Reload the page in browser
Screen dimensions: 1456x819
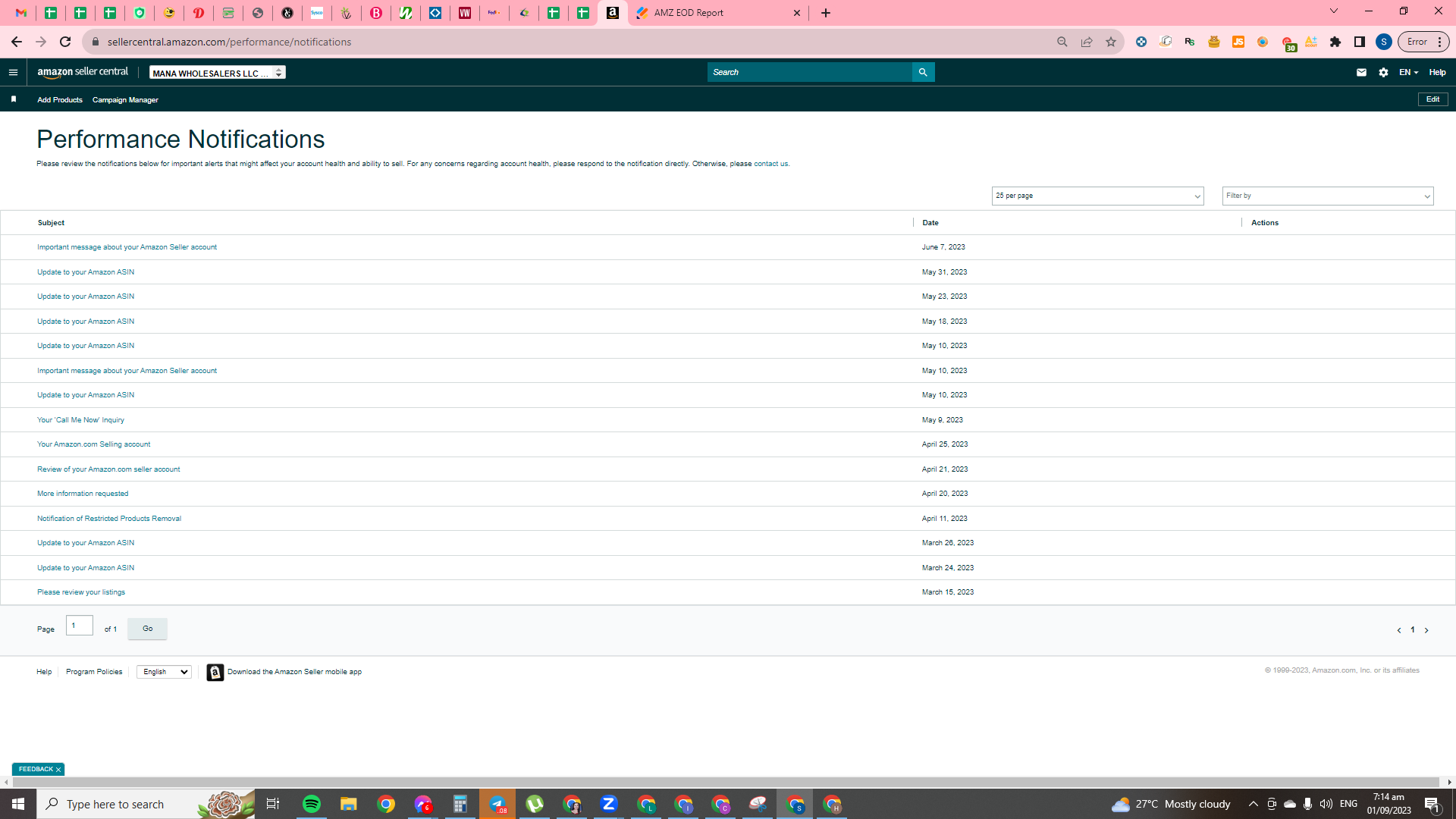(65, 42)
